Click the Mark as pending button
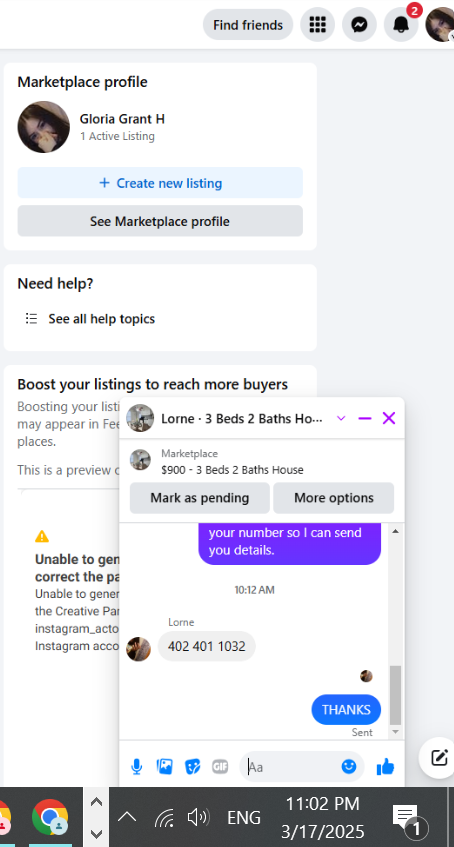The image size is (454, 847). (x=199, y=498)
